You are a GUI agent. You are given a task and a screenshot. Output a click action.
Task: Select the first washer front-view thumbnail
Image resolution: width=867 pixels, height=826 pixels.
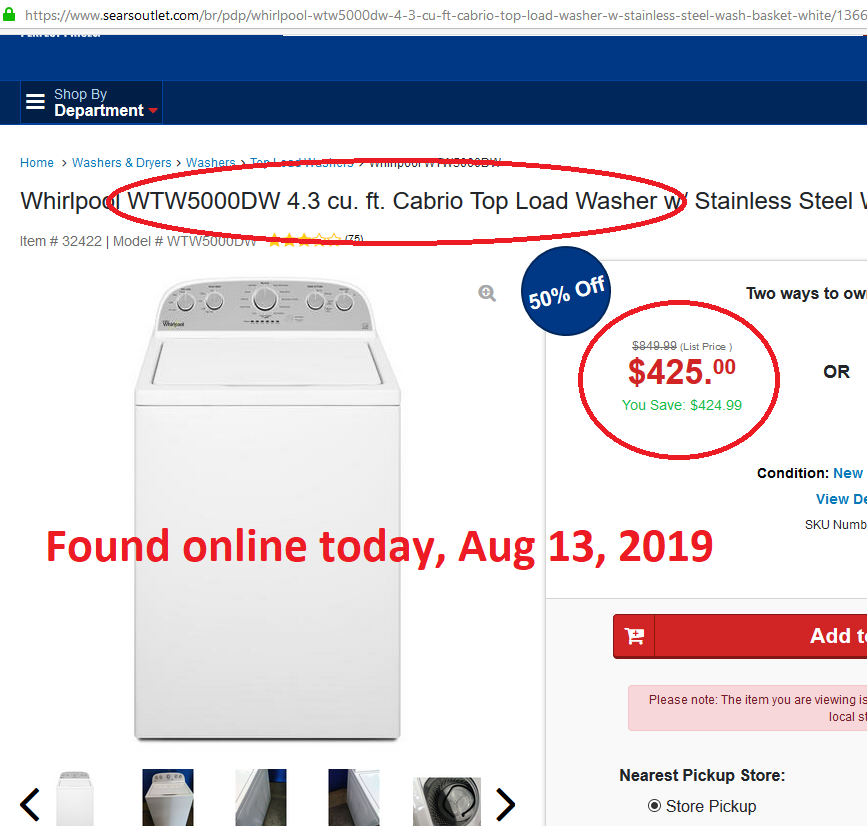(75, 798)
